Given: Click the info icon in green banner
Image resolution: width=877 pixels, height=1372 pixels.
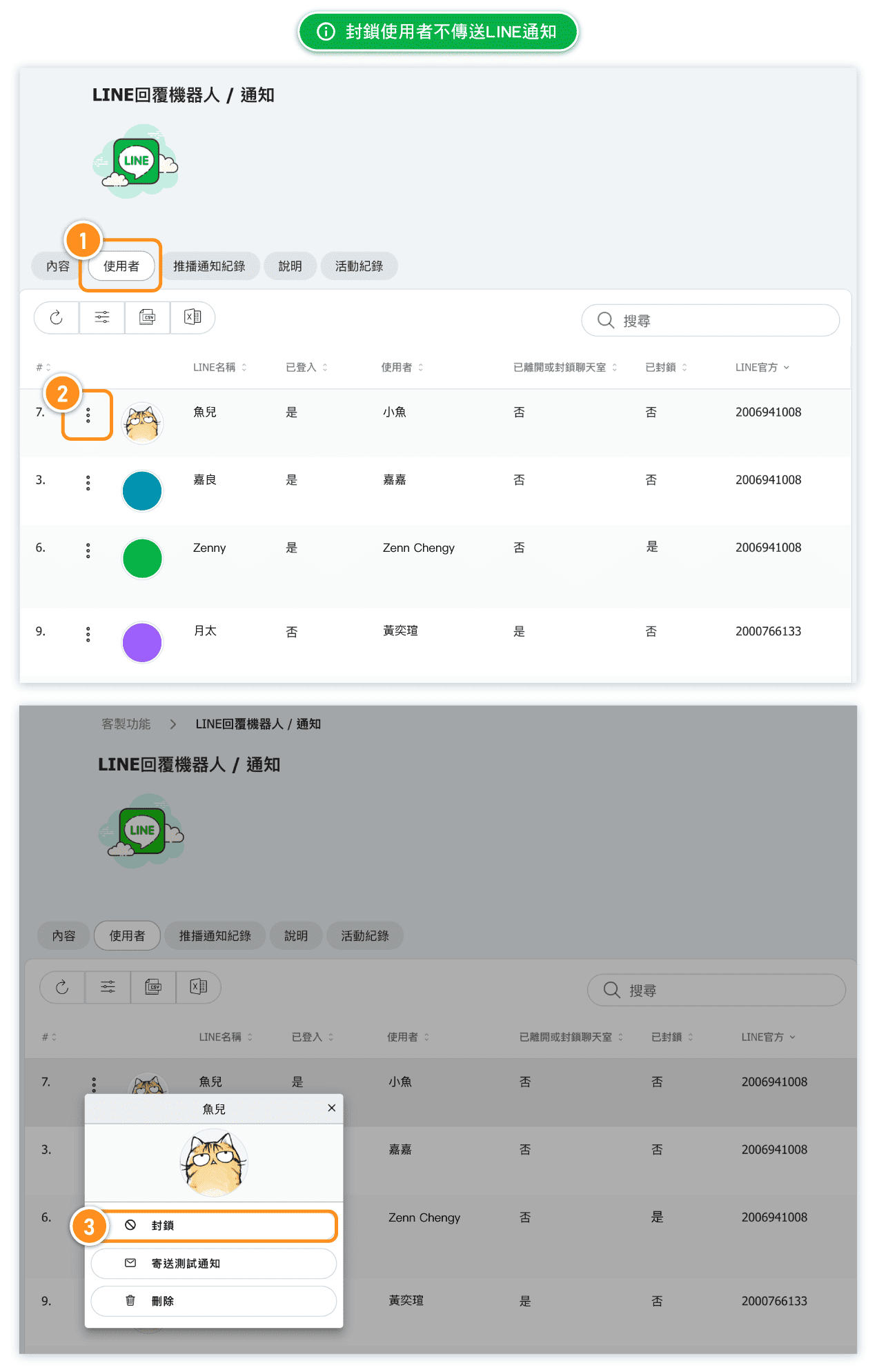Looking at the screenshot, I should [326, 32].
